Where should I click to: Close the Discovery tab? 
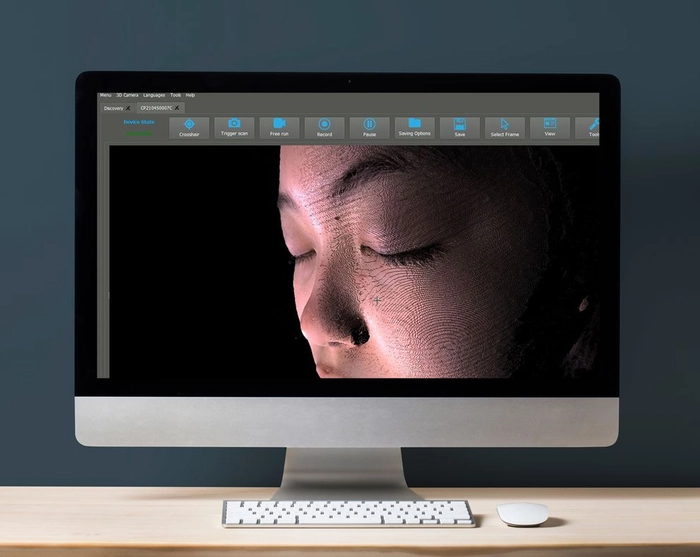point(128,108)
